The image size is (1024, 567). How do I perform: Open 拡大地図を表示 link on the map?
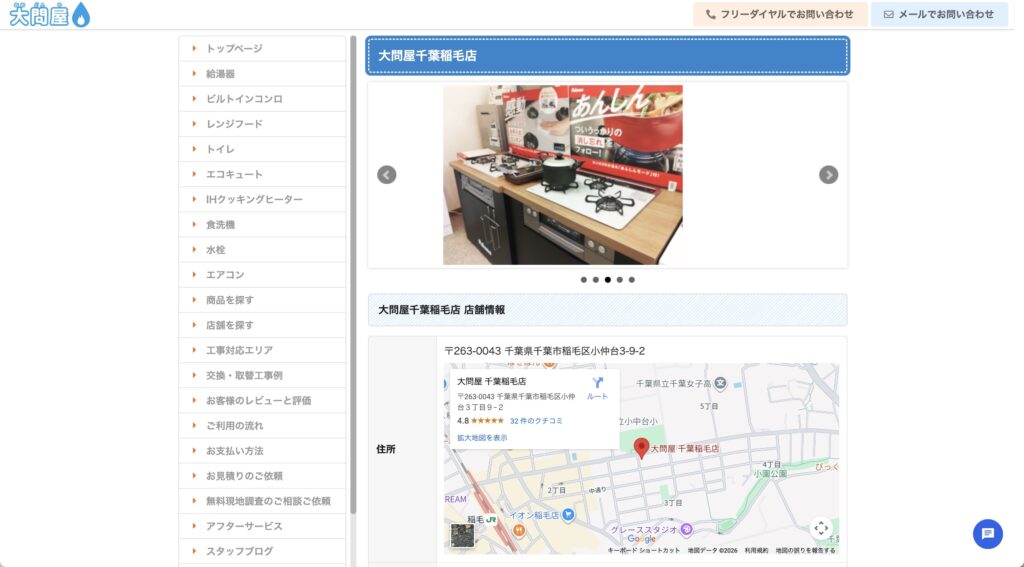tap(482, 438)
